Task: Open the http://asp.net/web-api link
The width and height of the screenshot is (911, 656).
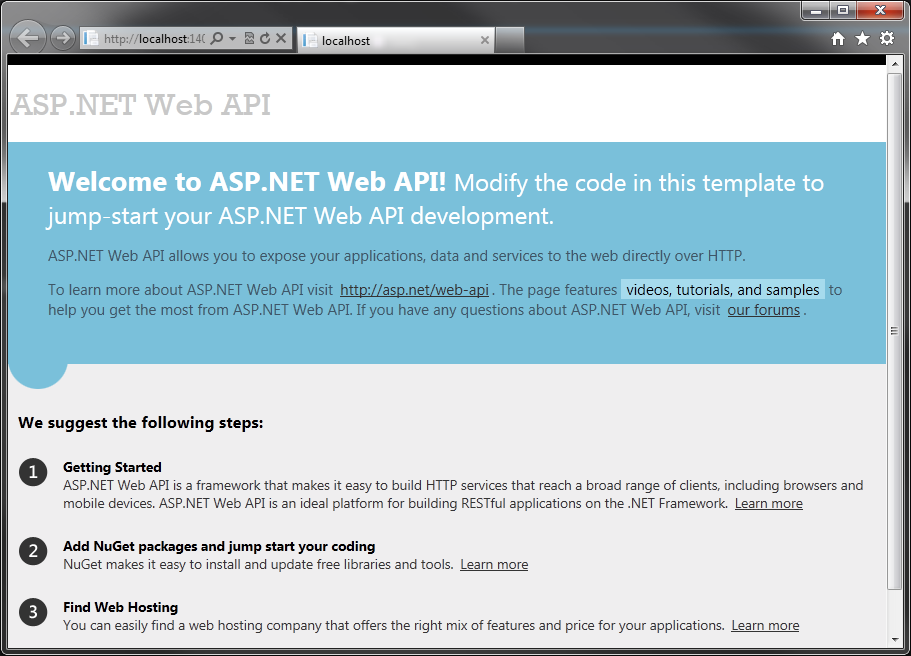Action: (413, 289)
